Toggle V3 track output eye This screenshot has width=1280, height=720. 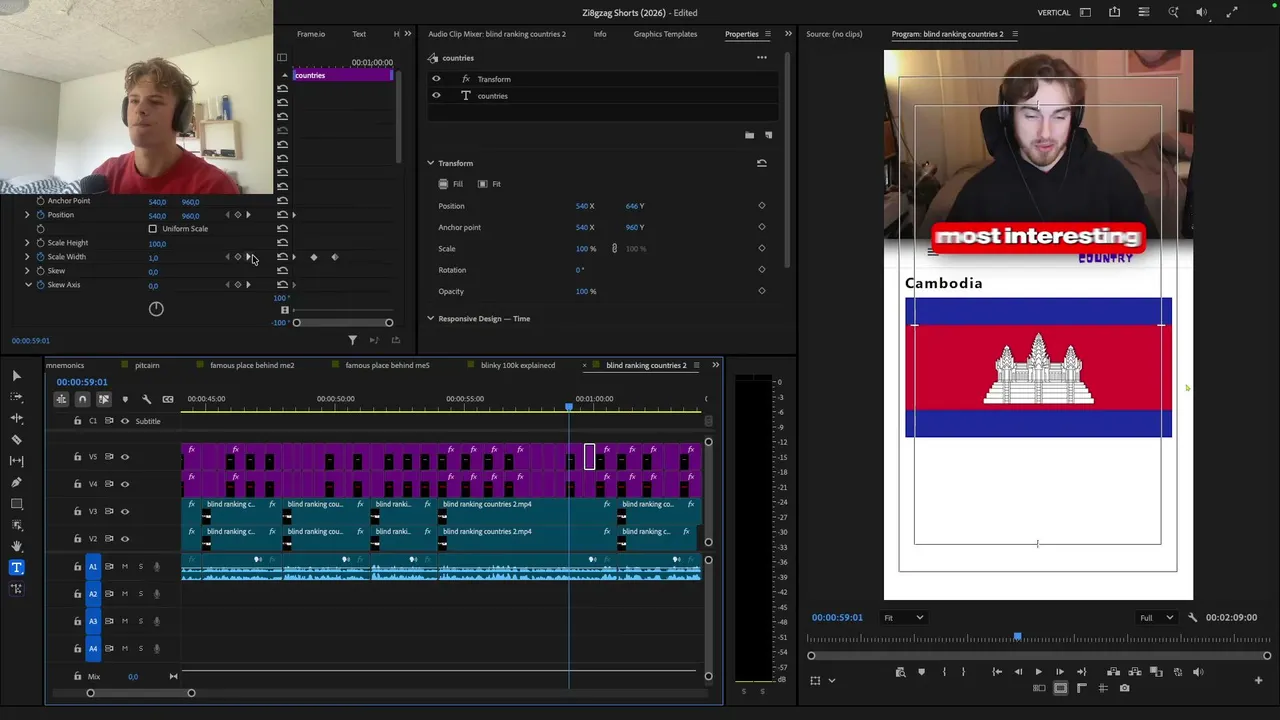point(125,511)
